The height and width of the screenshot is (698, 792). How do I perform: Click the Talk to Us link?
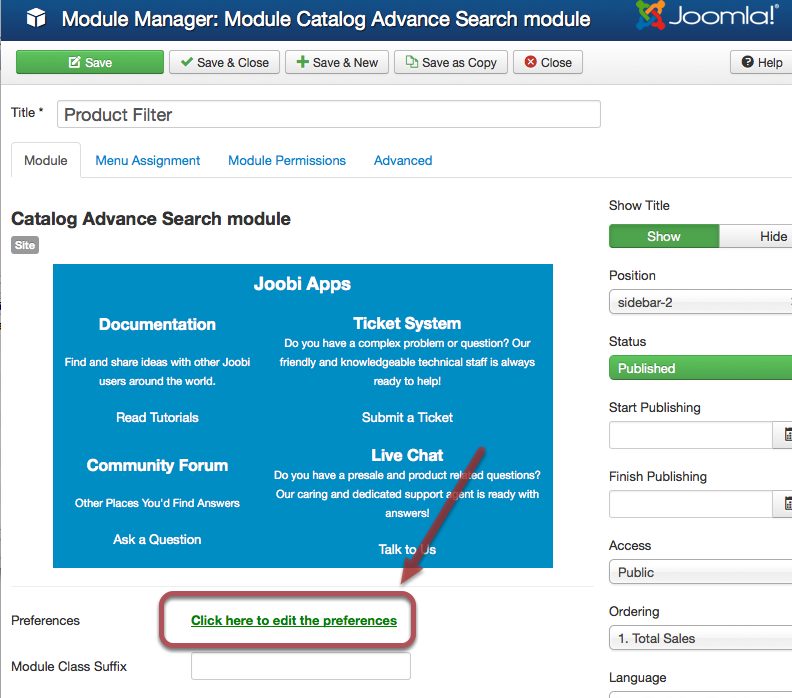(x=407, y=549)
